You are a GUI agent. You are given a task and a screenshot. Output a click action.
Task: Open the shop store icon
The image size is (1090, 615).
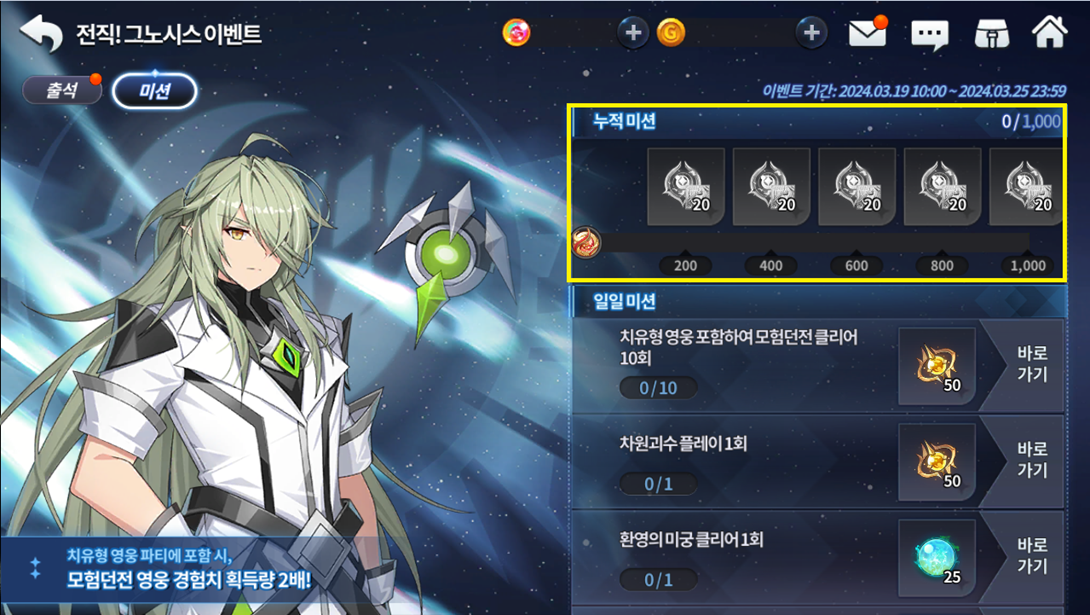[x=991, y=33]
